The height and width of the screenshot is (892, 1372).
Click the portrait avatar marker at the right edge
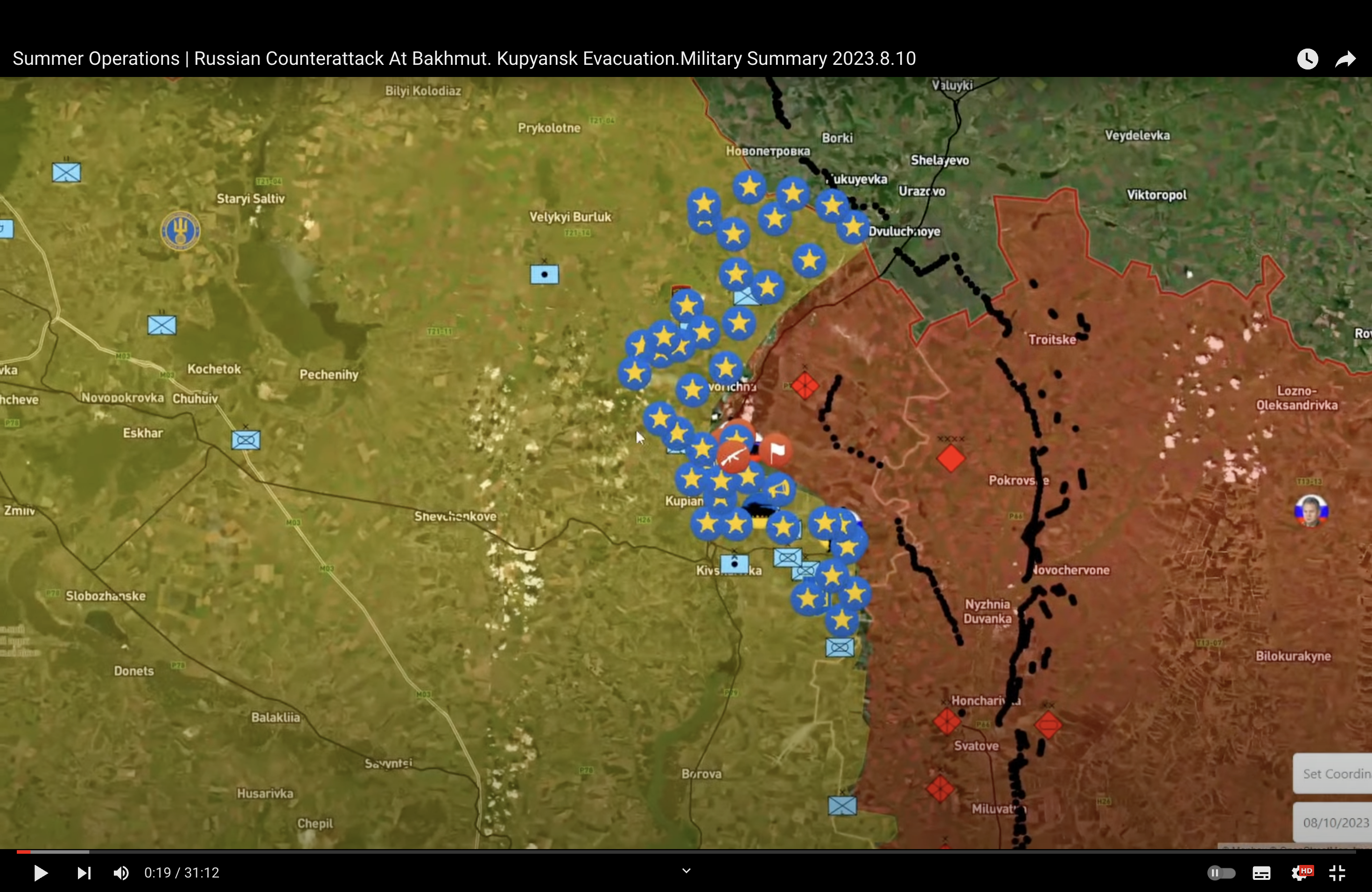tap(1311, 511)
